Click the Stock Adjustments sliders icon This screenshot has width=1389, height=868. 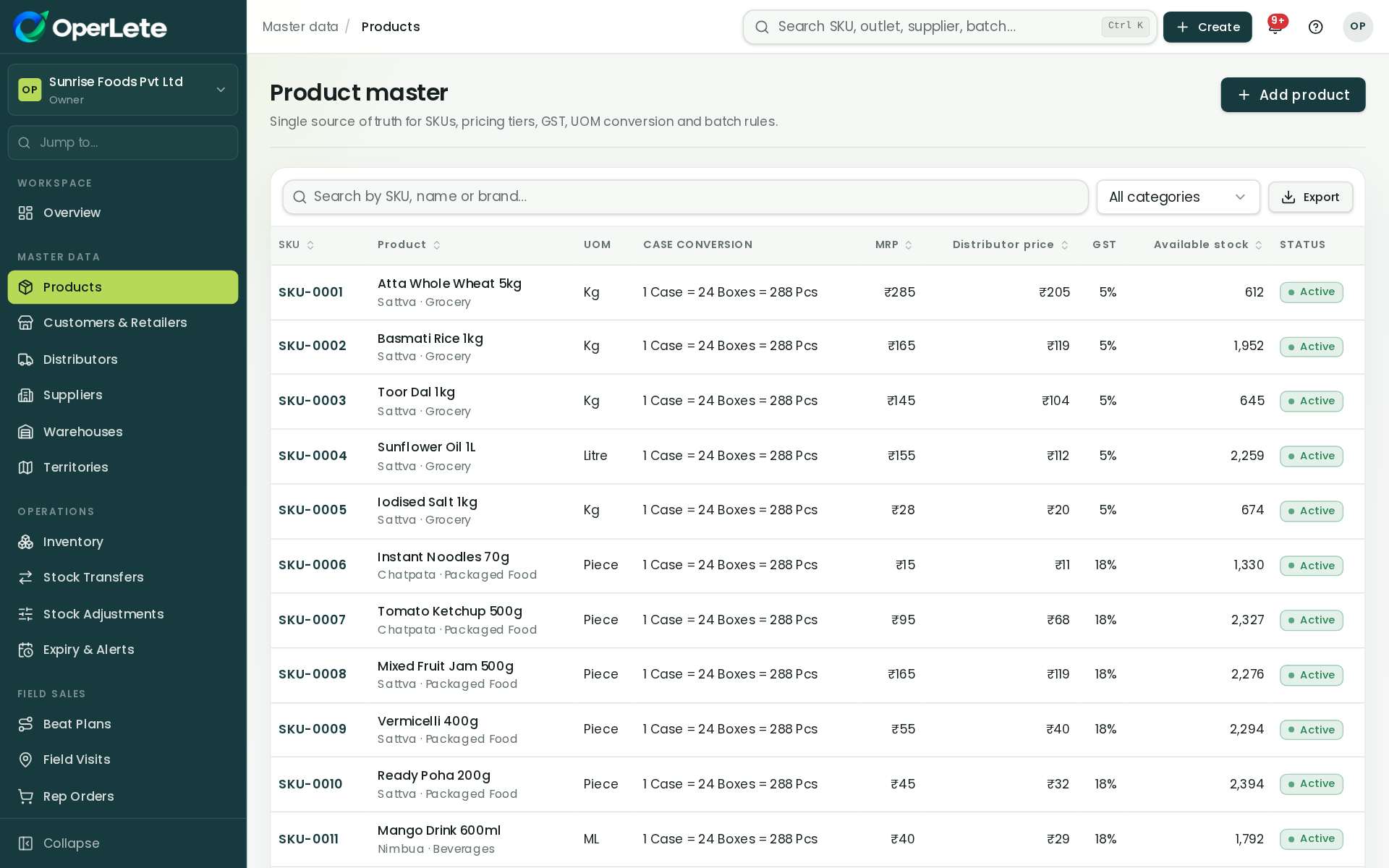(x=26, y=614)
